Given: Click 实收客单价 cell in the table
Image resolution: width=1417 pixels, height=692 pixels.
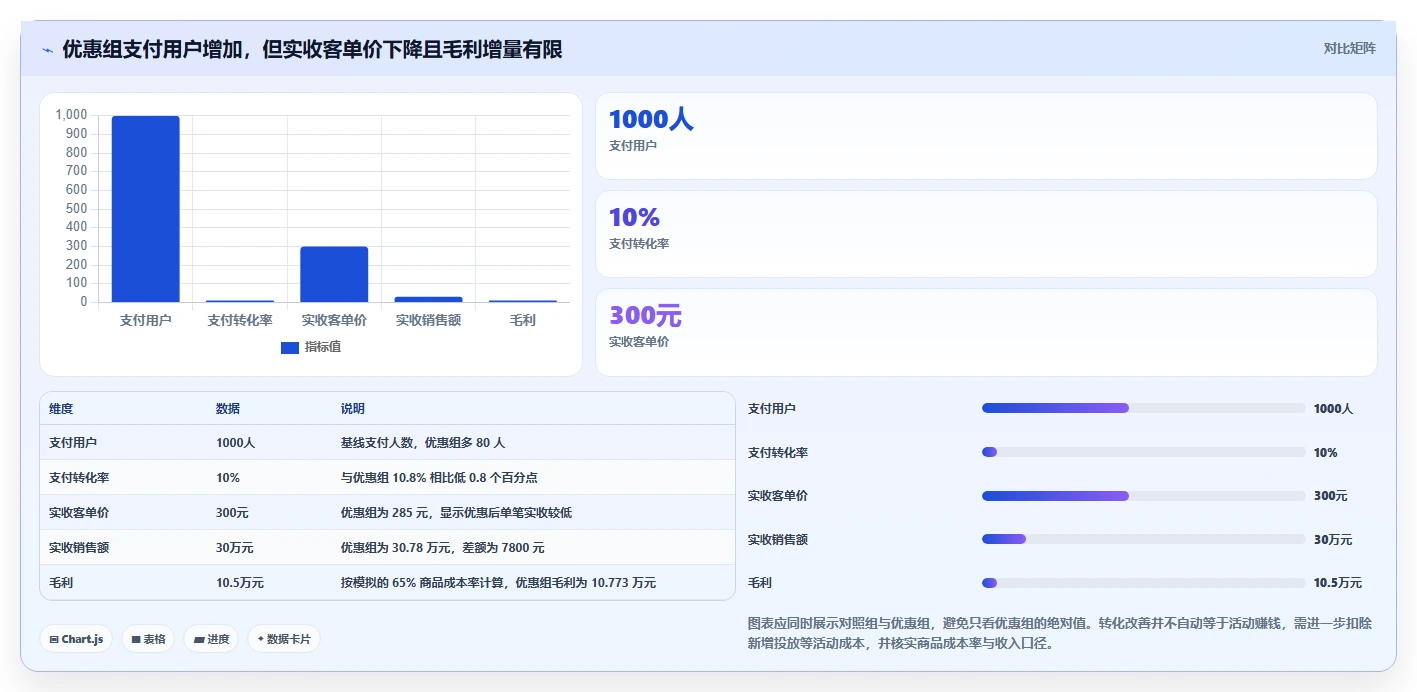Looking at the screenshot, I should (x=79, y=512).
